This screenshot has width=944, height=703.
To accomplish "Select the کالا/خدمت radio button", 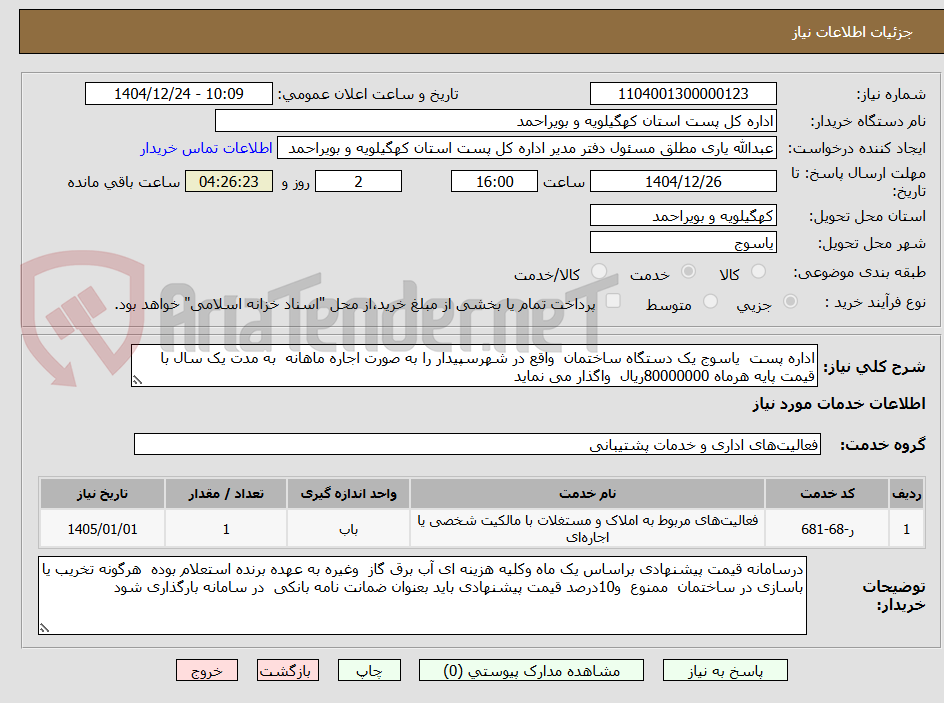I will pos(599,272).
